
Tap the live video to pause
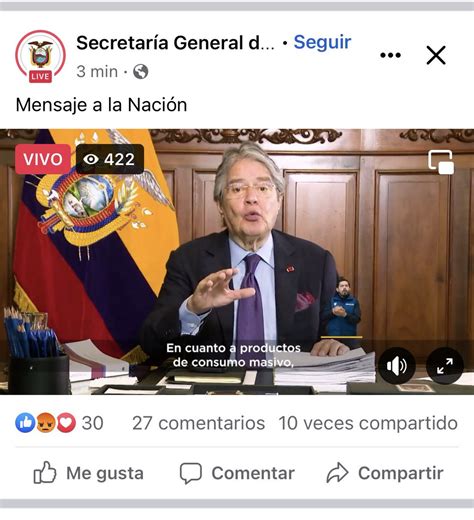click(237, 262)
